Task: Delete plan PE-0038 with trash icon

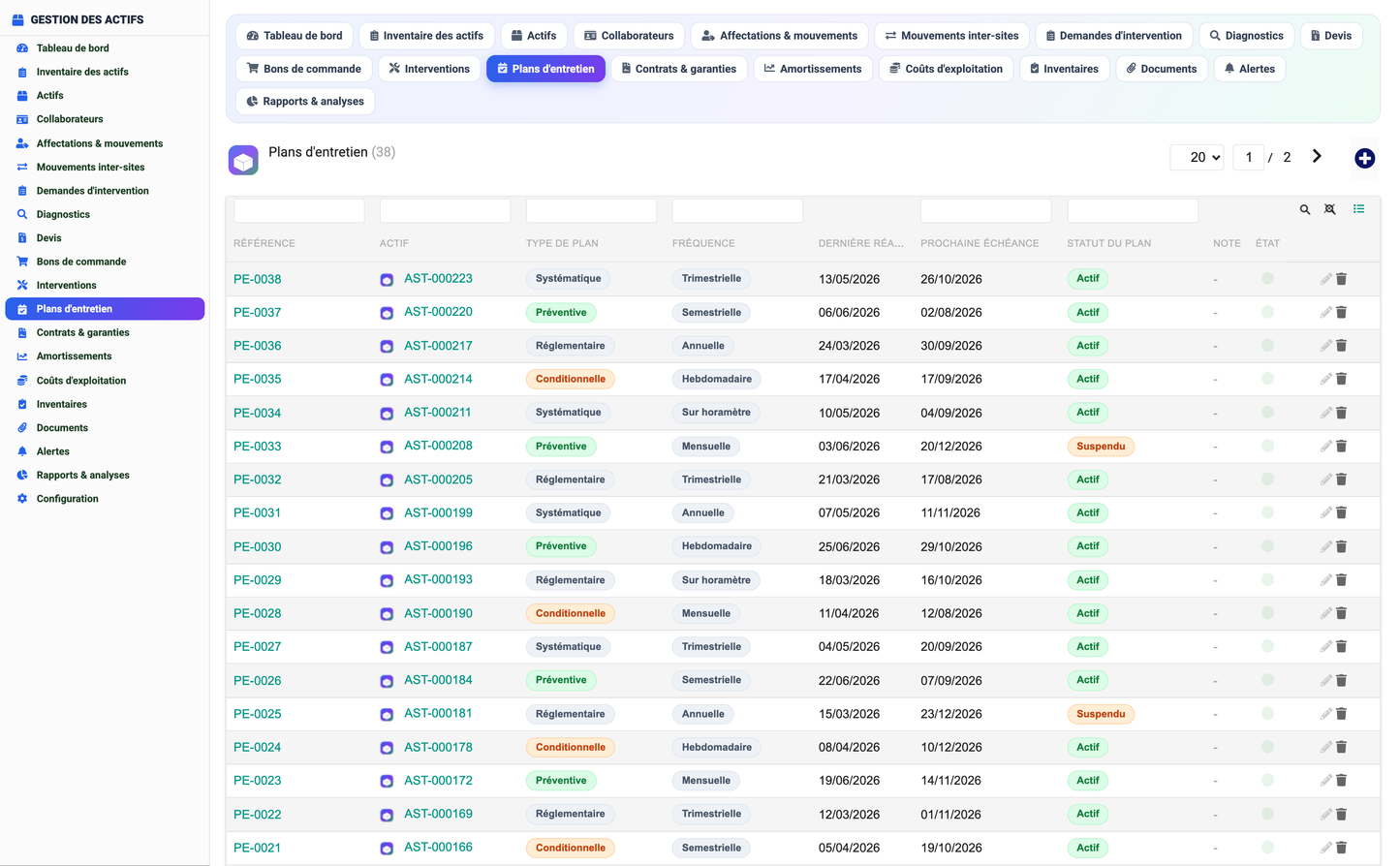Action: 1342,279
